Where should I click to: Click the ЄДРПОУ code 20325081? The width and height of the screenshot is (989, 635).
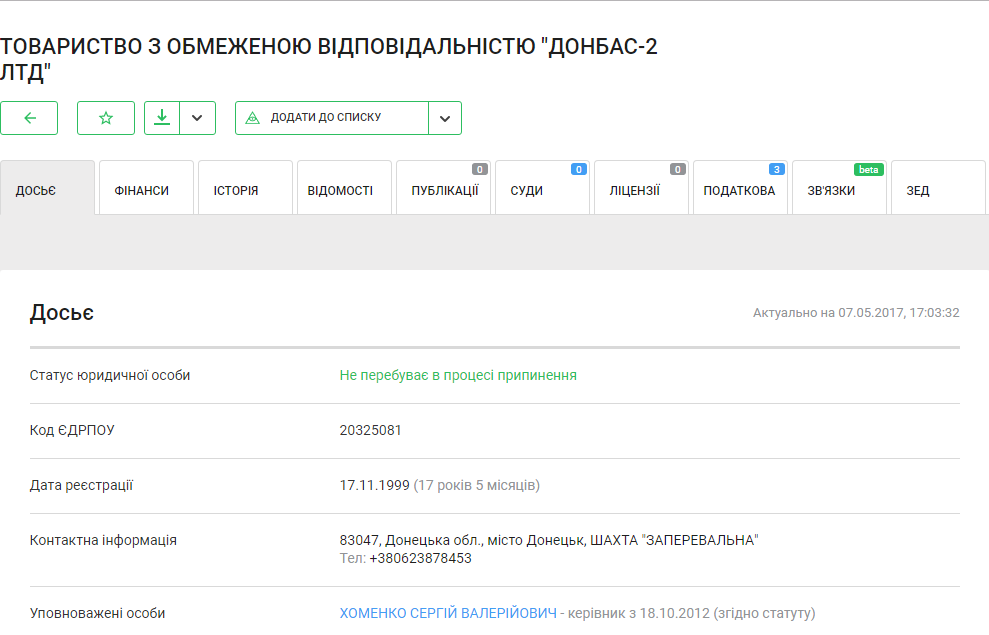[371, 431]
